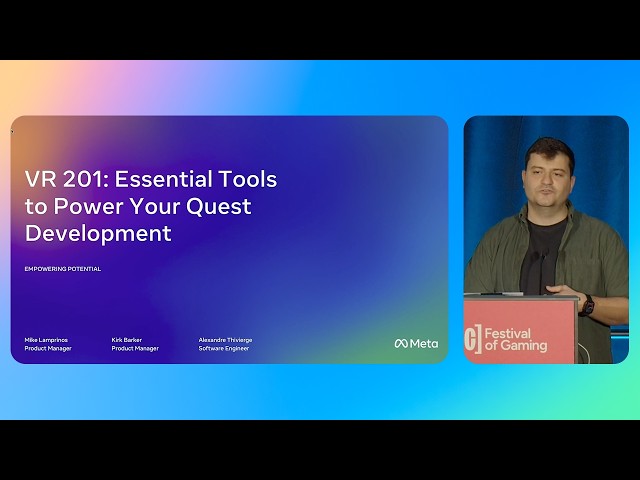The width and height of the screenshot is (640, 480).
Task: Click speaker name "Kirk Barker"
Action: (x=127, y=340)
